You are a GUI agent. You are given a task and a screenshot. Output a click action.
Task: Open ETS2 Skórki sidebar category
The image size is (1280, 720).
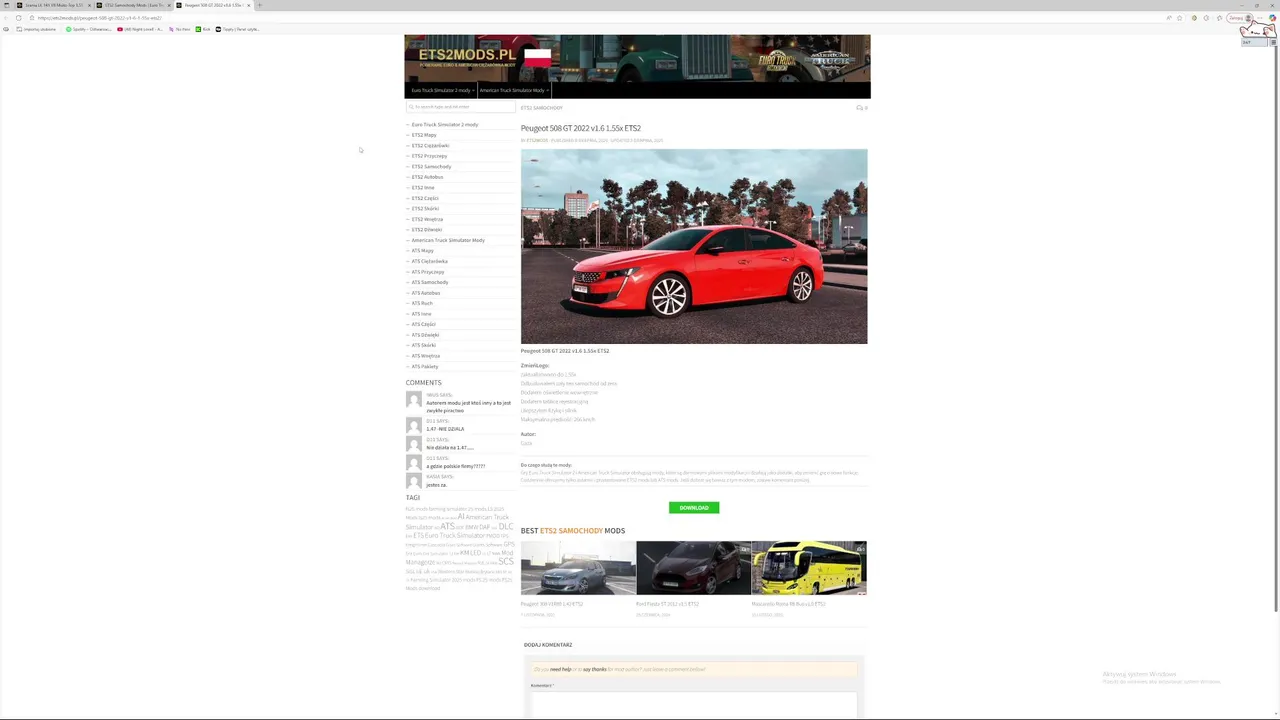[x=425, y=208]
